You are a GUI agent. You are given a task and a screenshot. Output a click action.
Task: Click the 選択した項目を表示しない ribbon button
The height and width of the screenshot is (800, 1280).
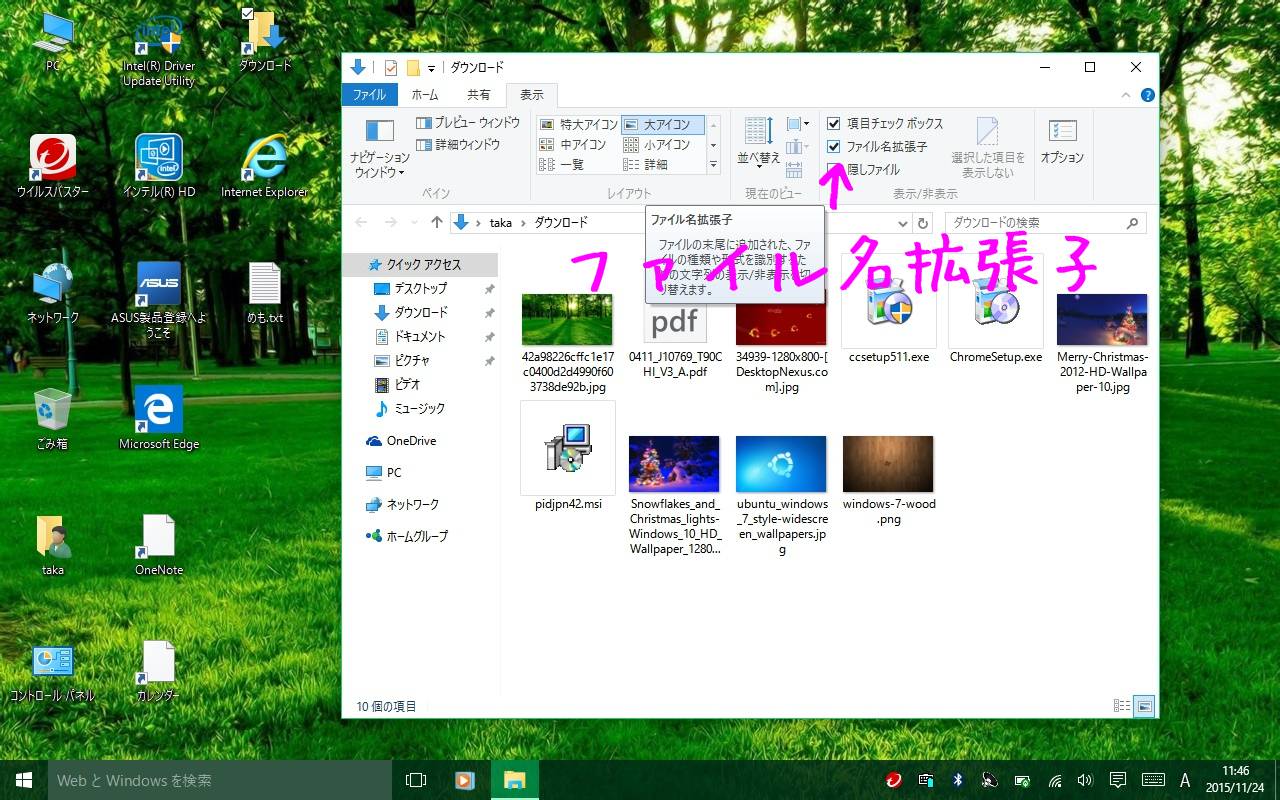(x=988, y=148)
